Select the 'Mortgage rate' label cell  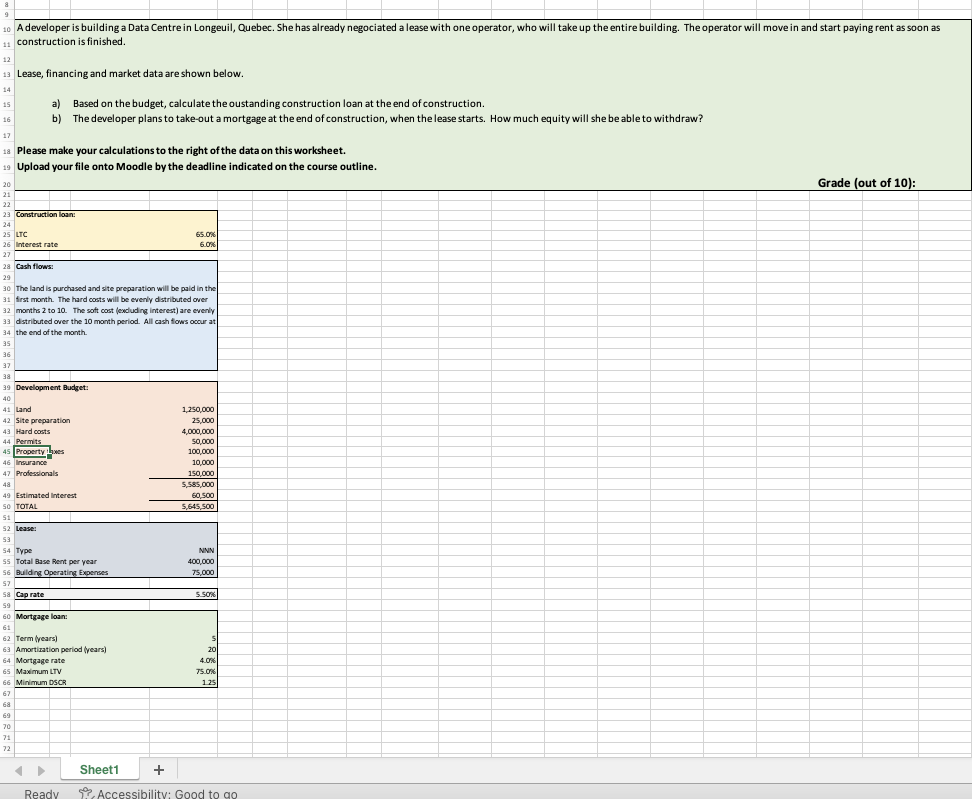40,661
